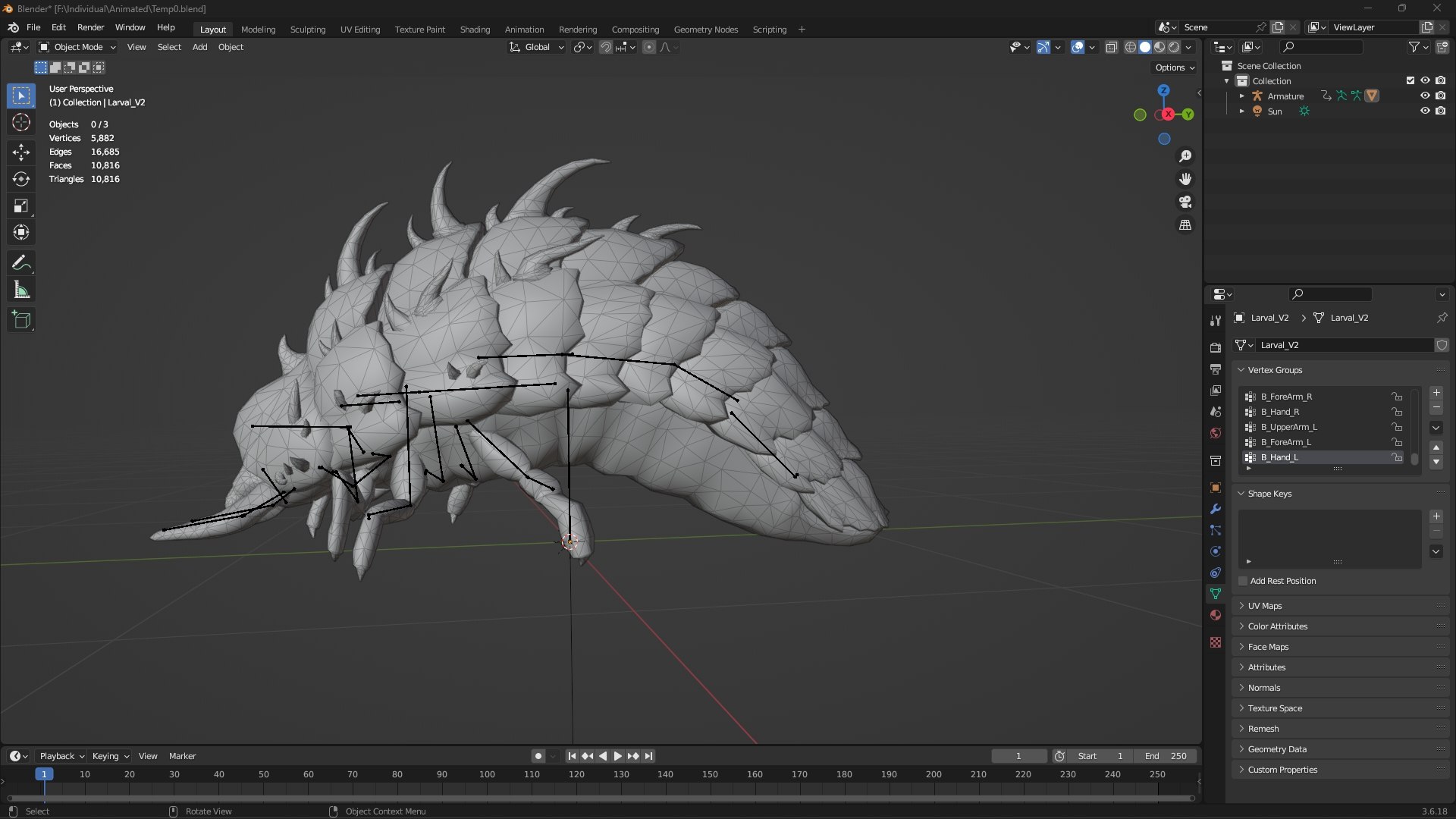This screenshot has width=1456, height=819.
Task: Open the Render menu
Action: coord(90,27)
